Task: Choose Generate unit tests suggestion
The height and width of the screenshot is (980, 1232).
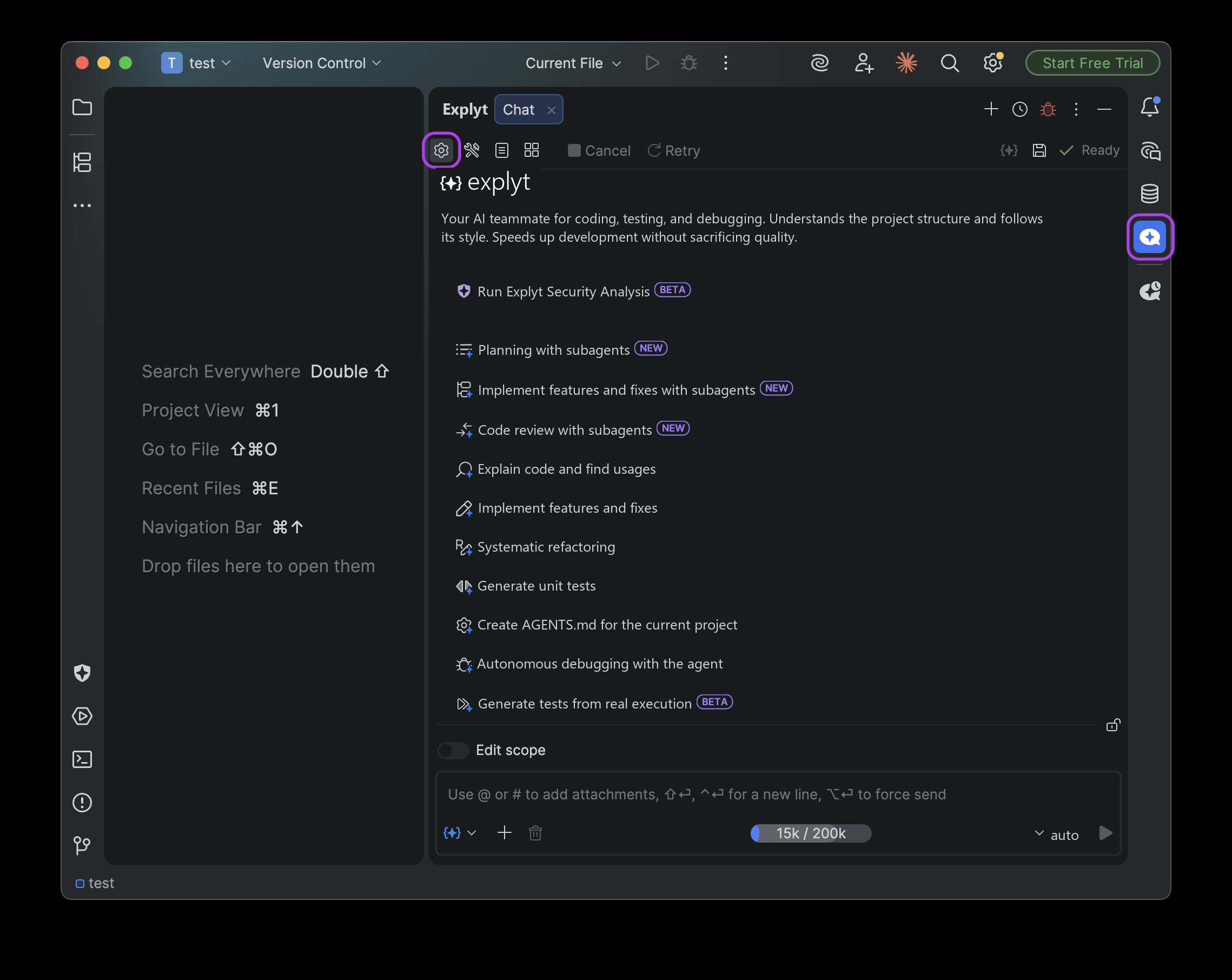Action: coord(526,586)
